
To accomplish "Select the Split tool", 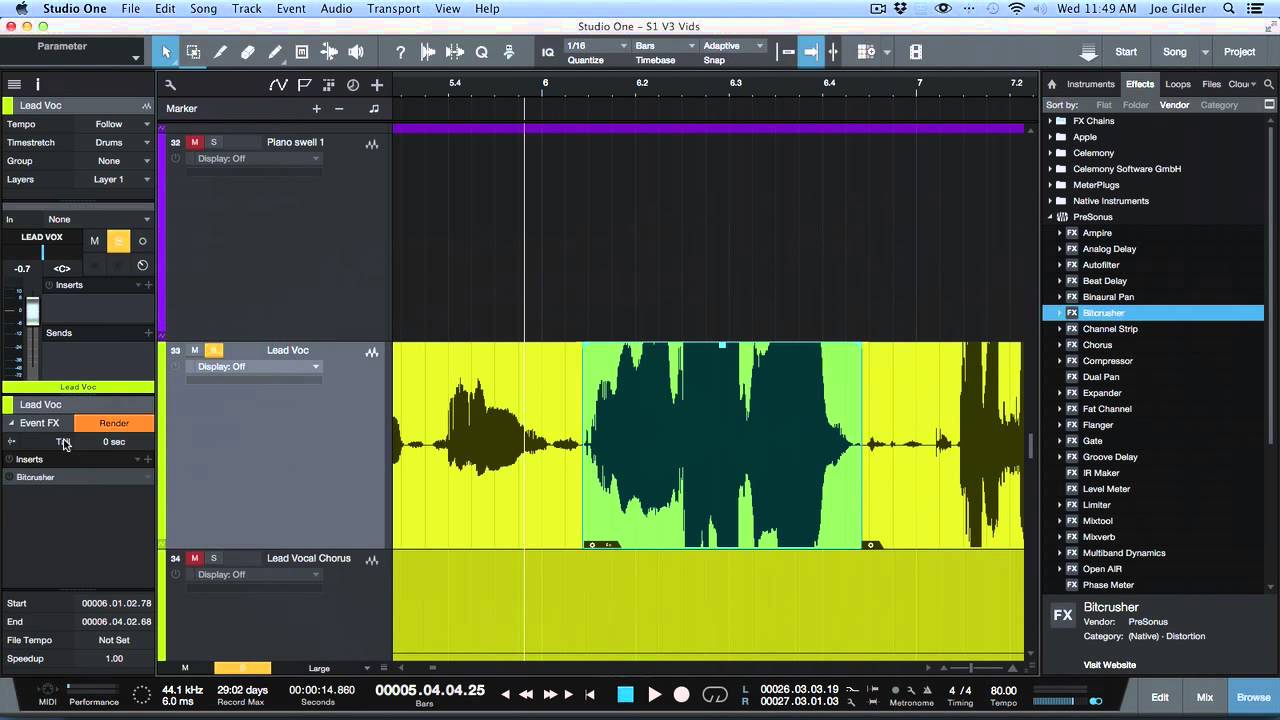I will click(220, 52).
